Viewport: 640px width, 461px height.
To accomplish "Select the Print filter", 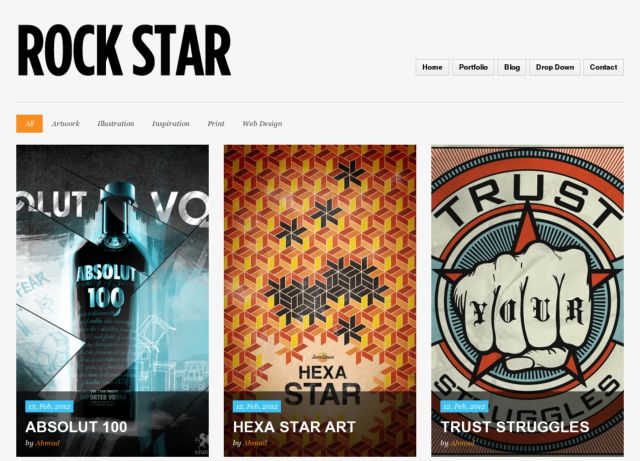I will (x=216, y=124).
